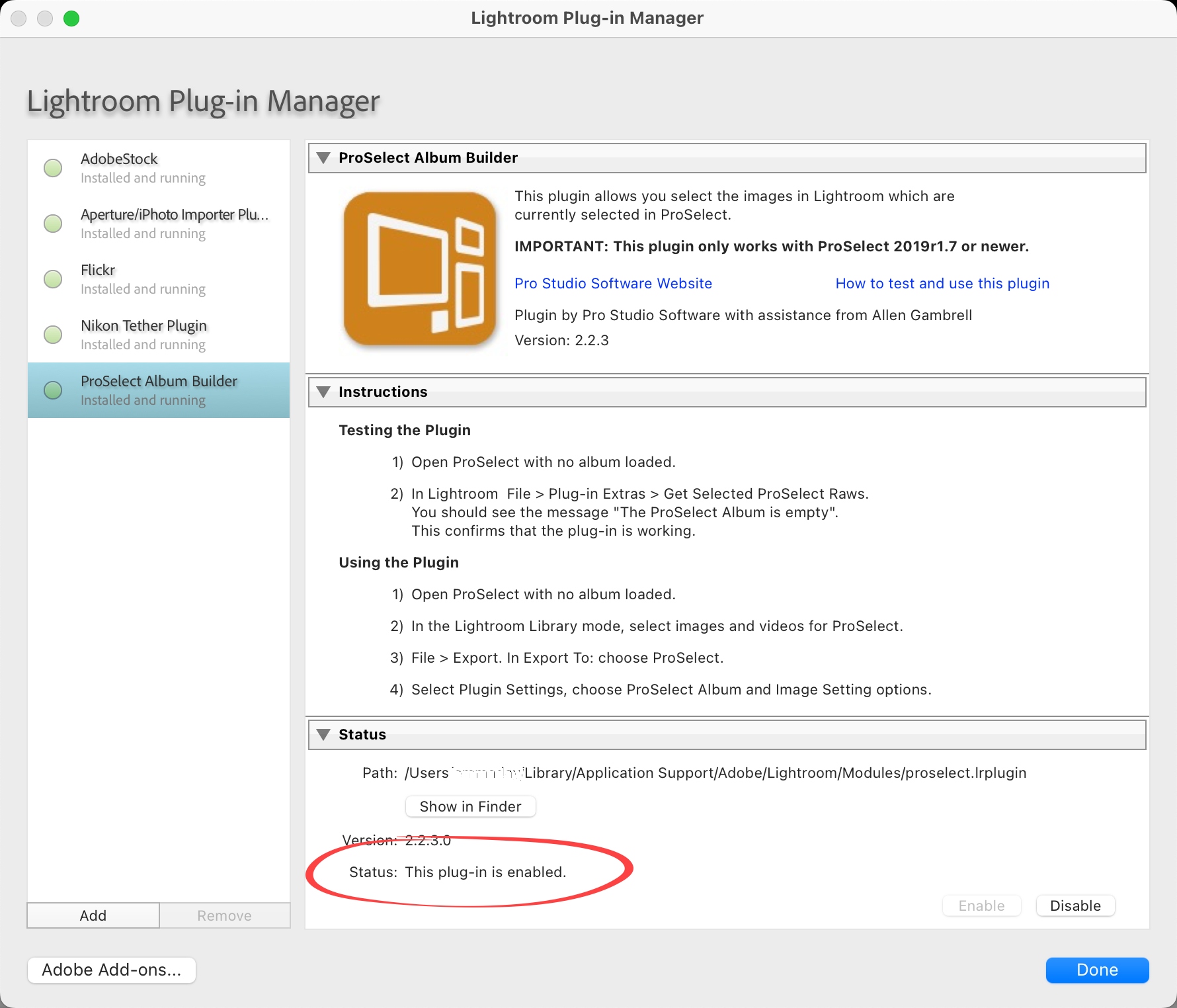The height and width of the screenshot is (1008, 1177).
Task: Click the AdobeStock green status indicator
Action: pyautogui.click(x=53, y=168)
